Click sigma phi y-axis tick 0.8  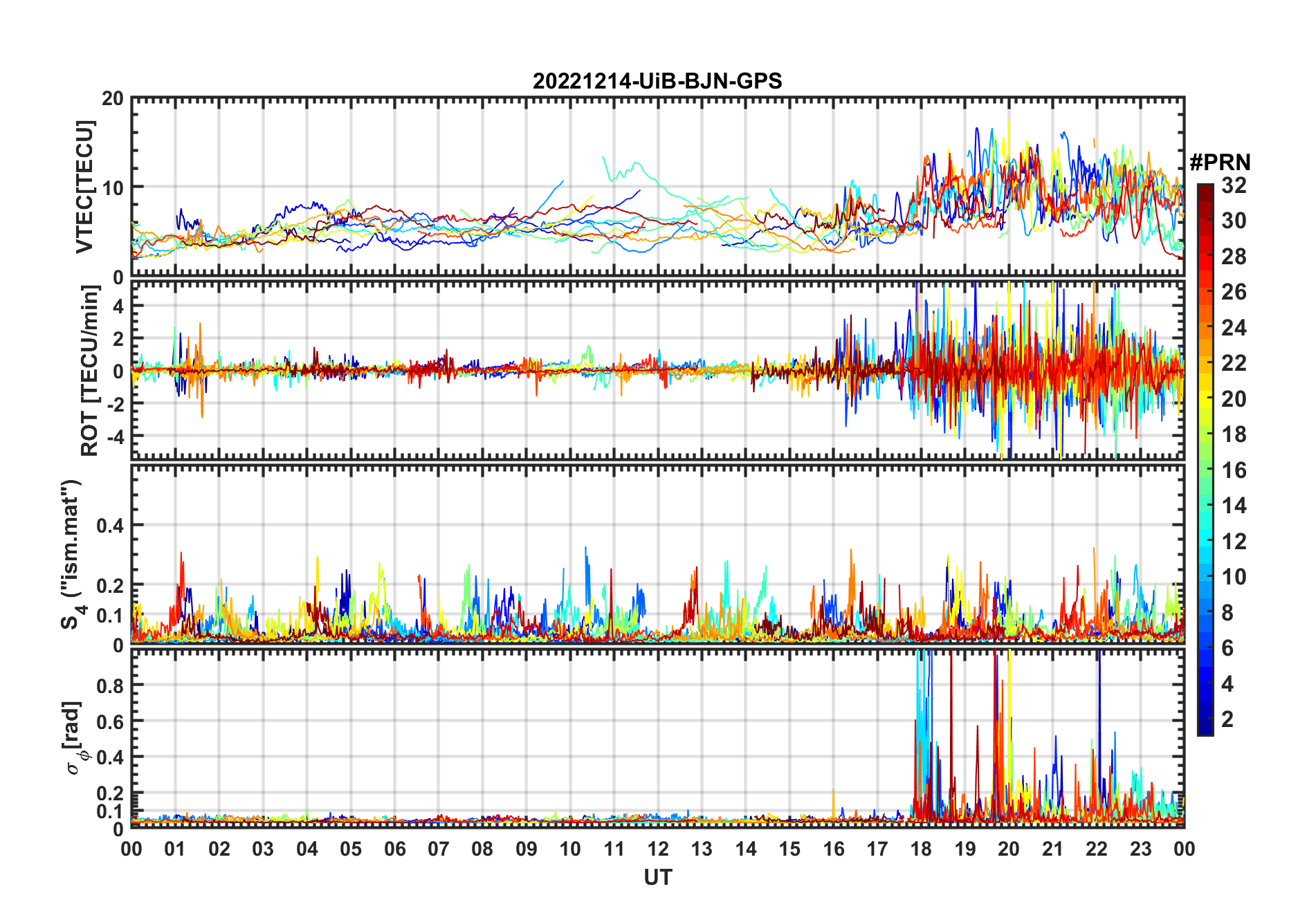(110, 686)
